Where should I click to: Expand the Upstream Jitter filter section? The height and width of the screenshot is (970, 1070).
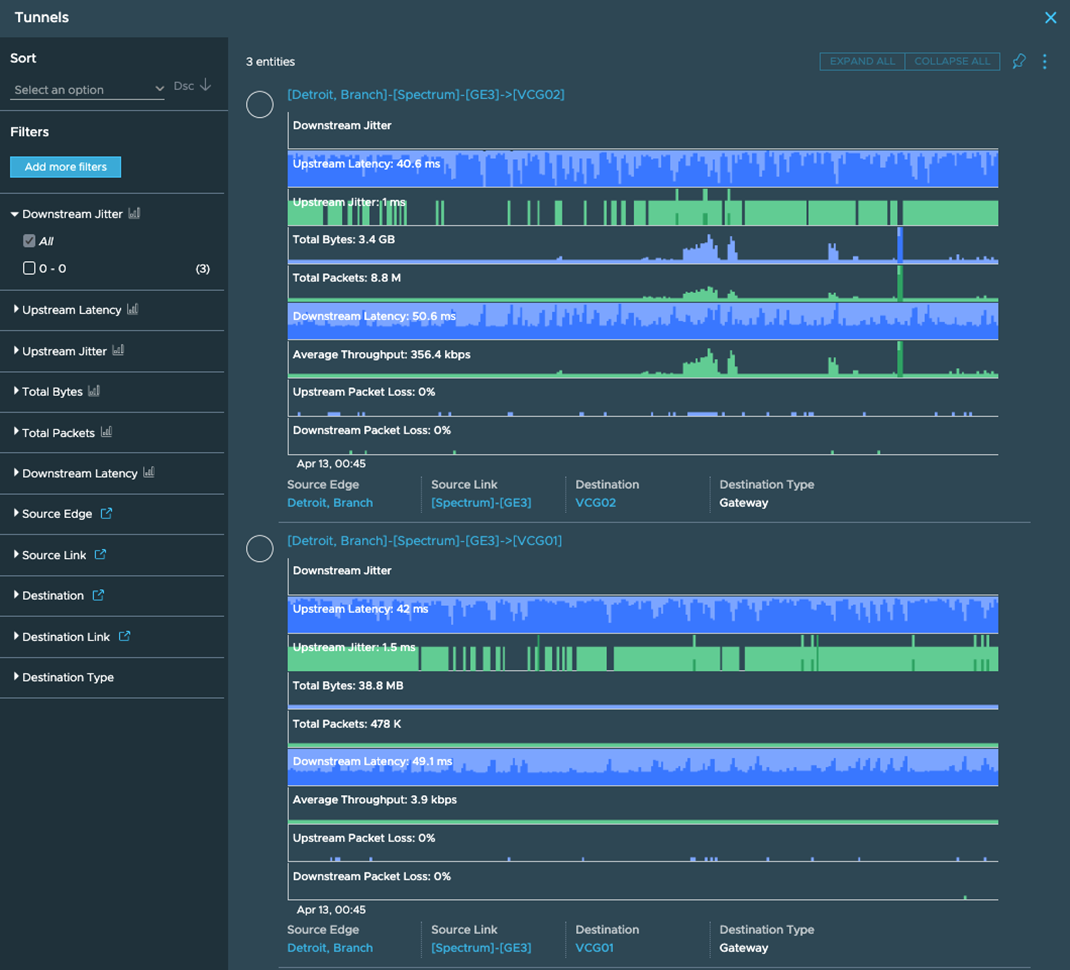(x=64, y=351)
